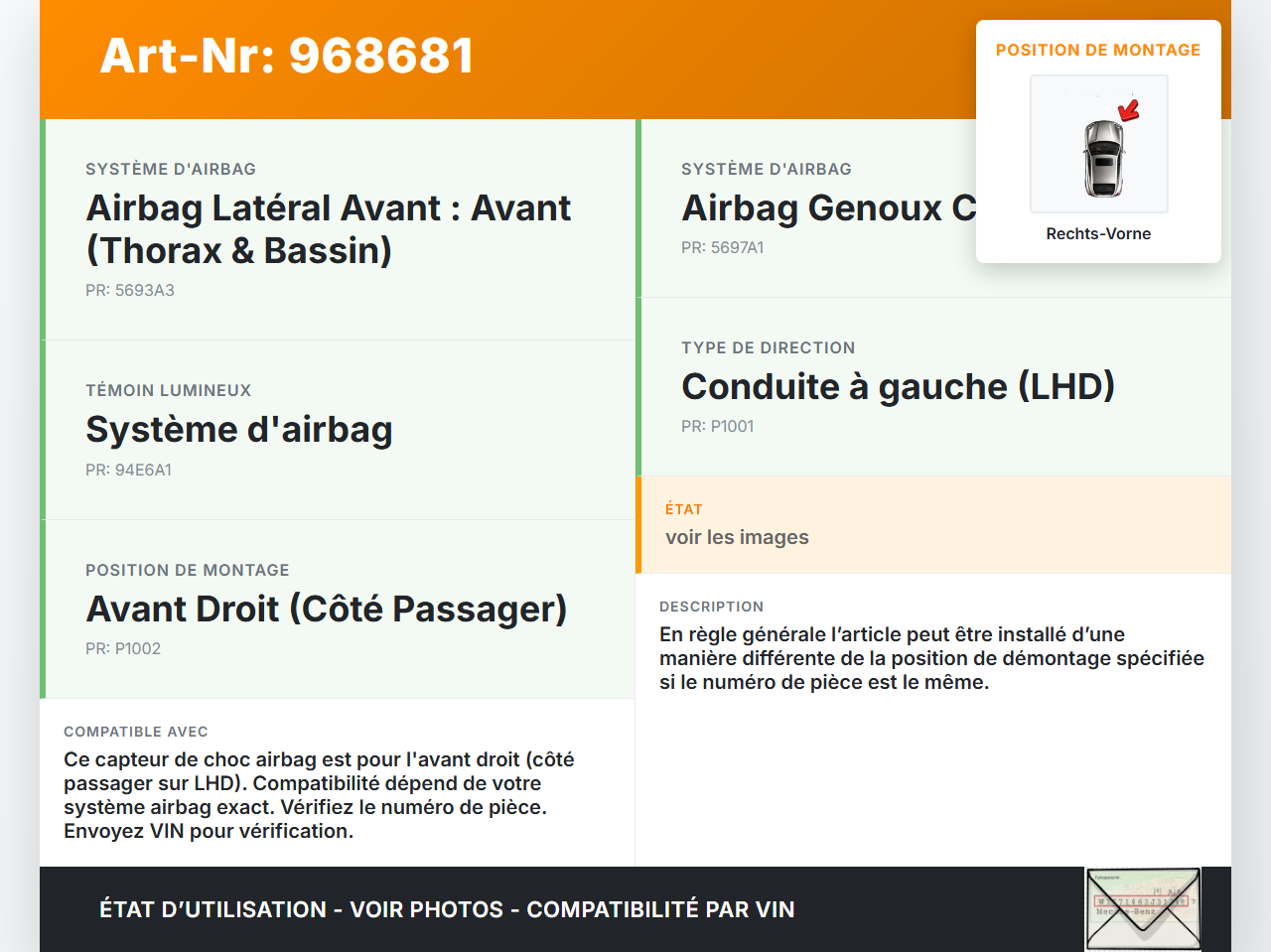Click the highlighted VIN number on the envelope
Image resolution: width=1271 pixels, height=952 pixels.
click(x=1142, y=901)
